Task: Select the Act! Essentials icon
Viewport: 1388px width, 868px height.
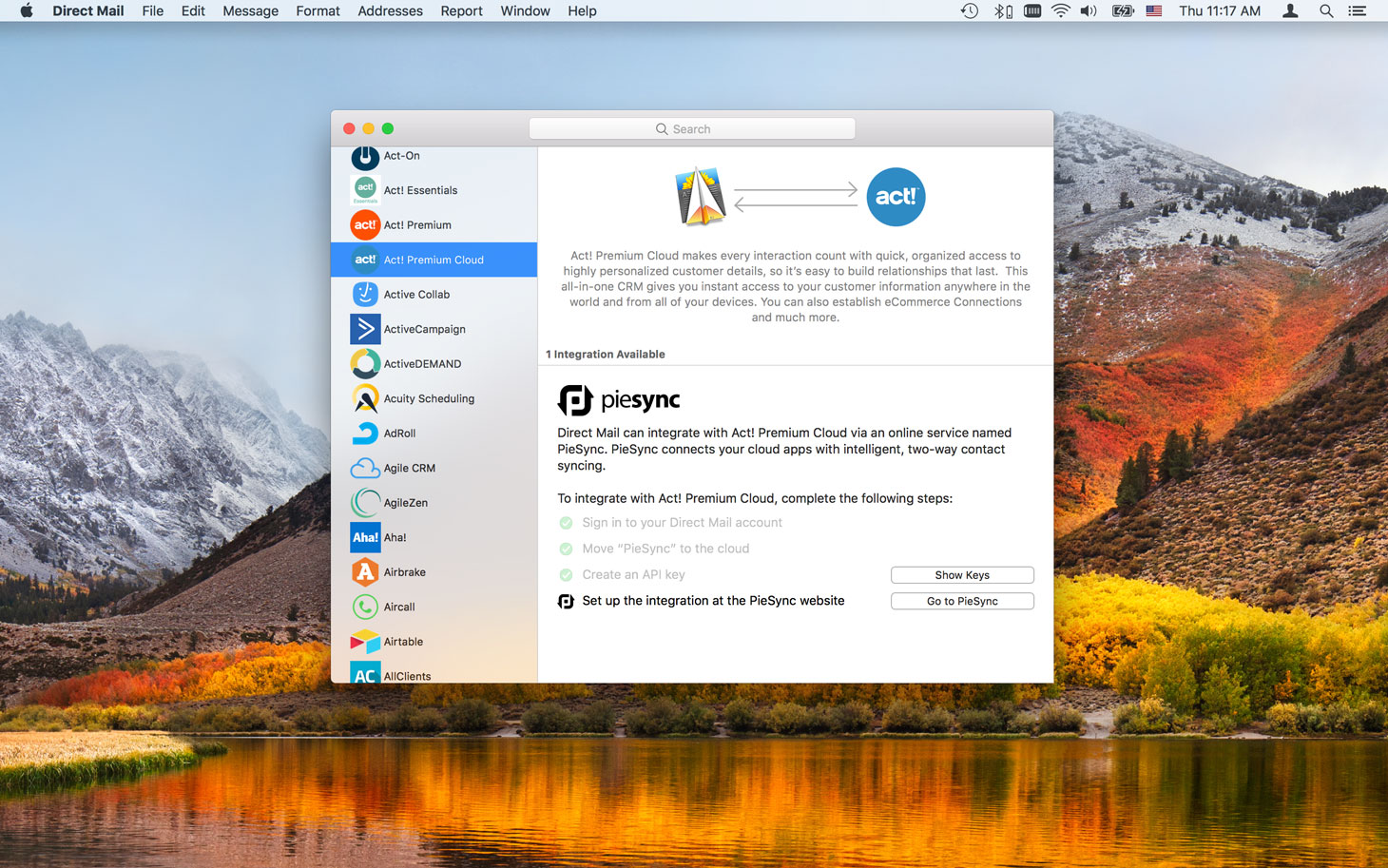Action: click(365, 190)
